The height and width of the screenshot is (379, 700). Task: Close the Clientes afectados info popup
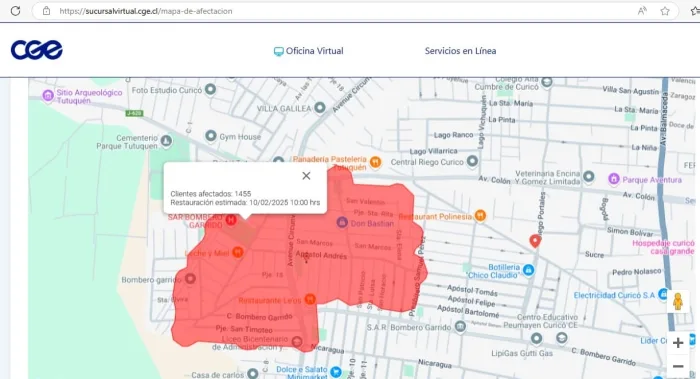[306, 176]
